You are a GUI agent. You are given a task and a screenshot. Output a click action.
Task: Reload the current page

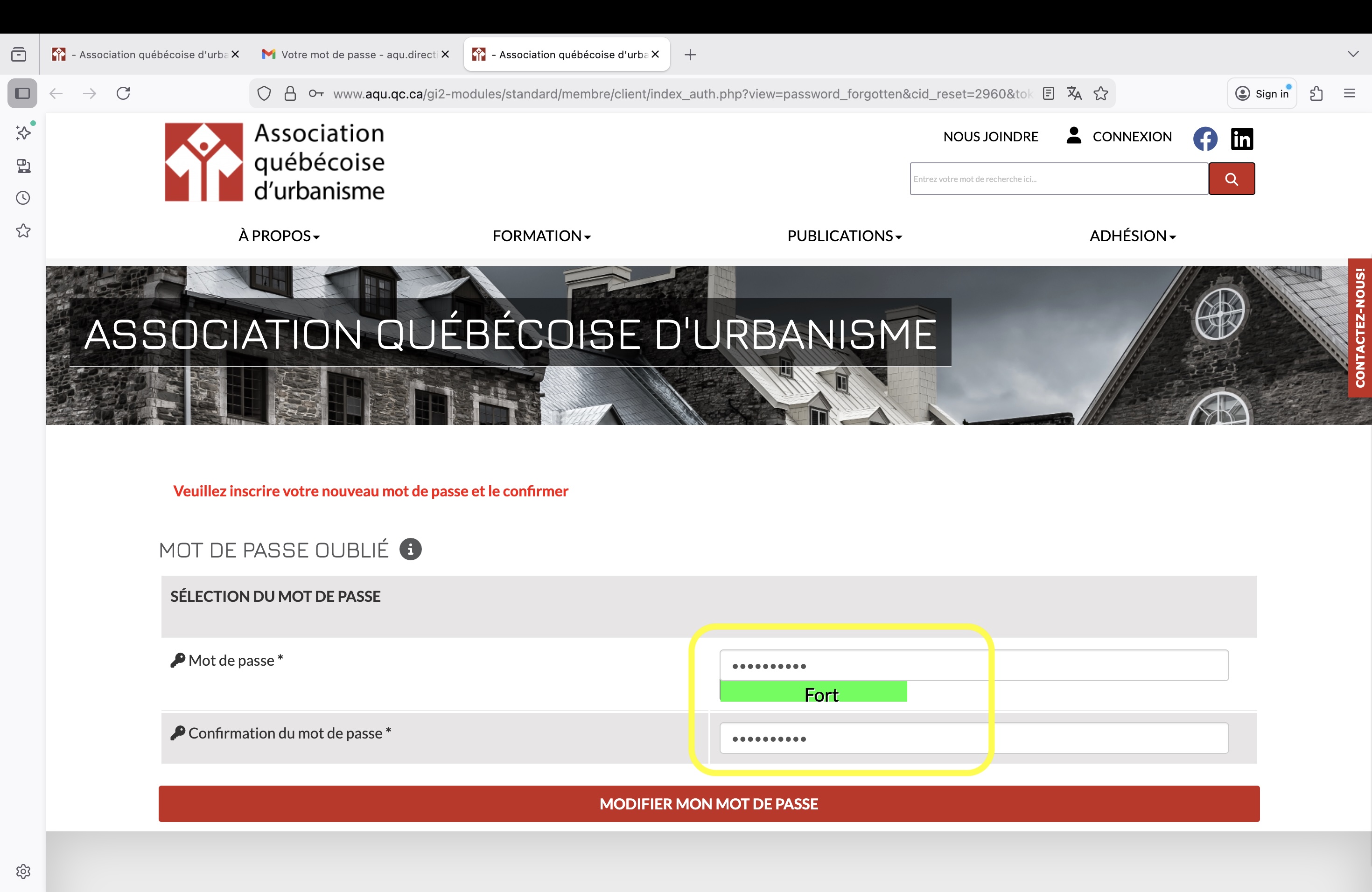123,93
